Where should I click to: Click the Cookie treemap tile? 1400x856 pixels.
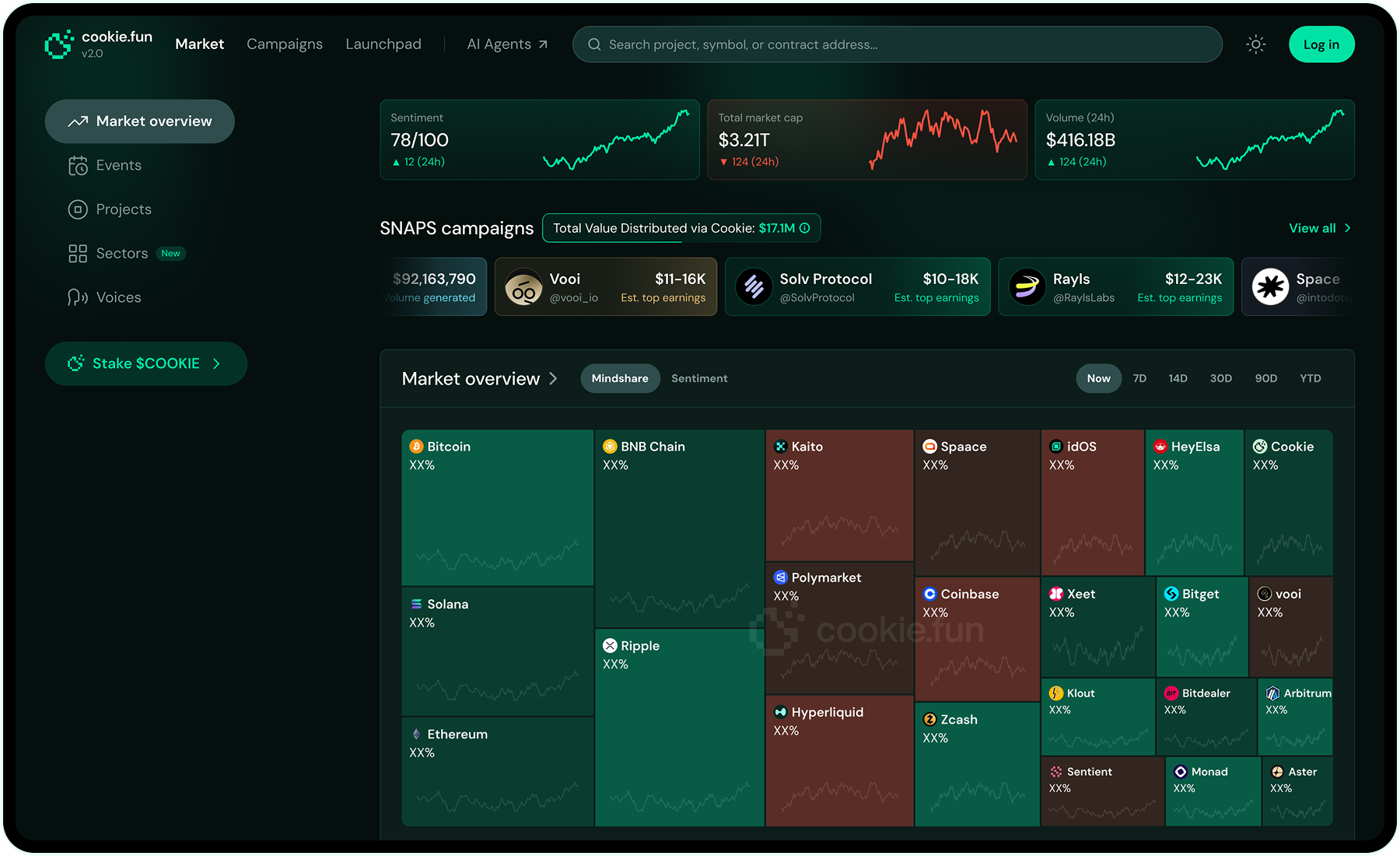1289,503
